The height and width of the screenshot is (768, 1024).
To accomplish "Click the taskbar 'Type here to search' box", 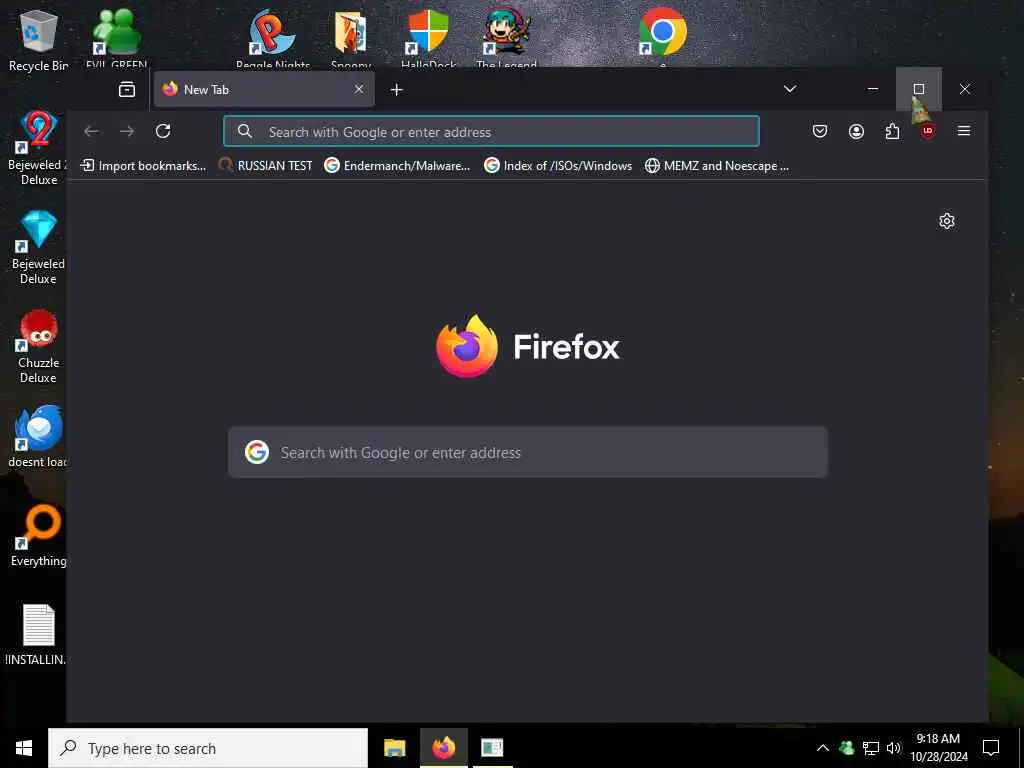I will click(x=208, y=748).
